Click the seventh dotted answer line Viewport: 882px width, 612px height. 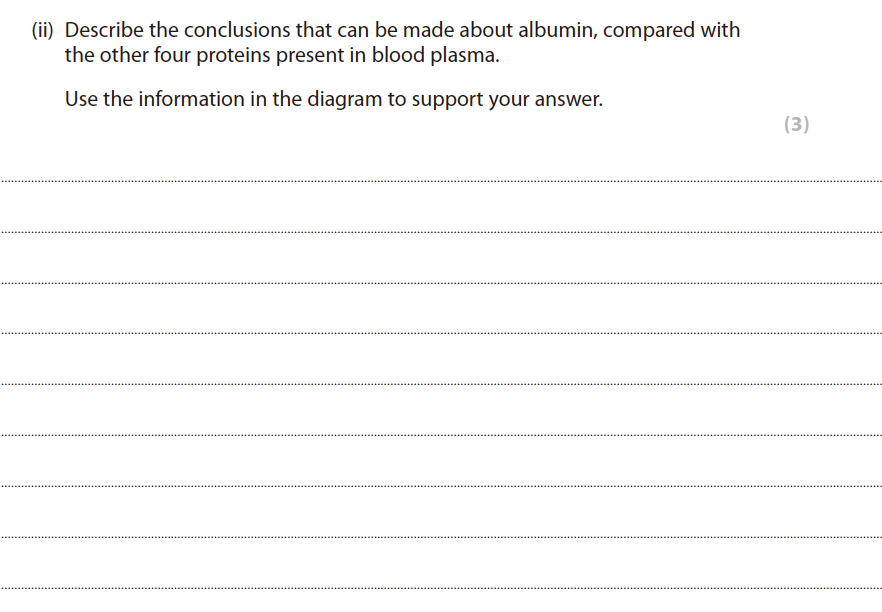coord(441,486)
